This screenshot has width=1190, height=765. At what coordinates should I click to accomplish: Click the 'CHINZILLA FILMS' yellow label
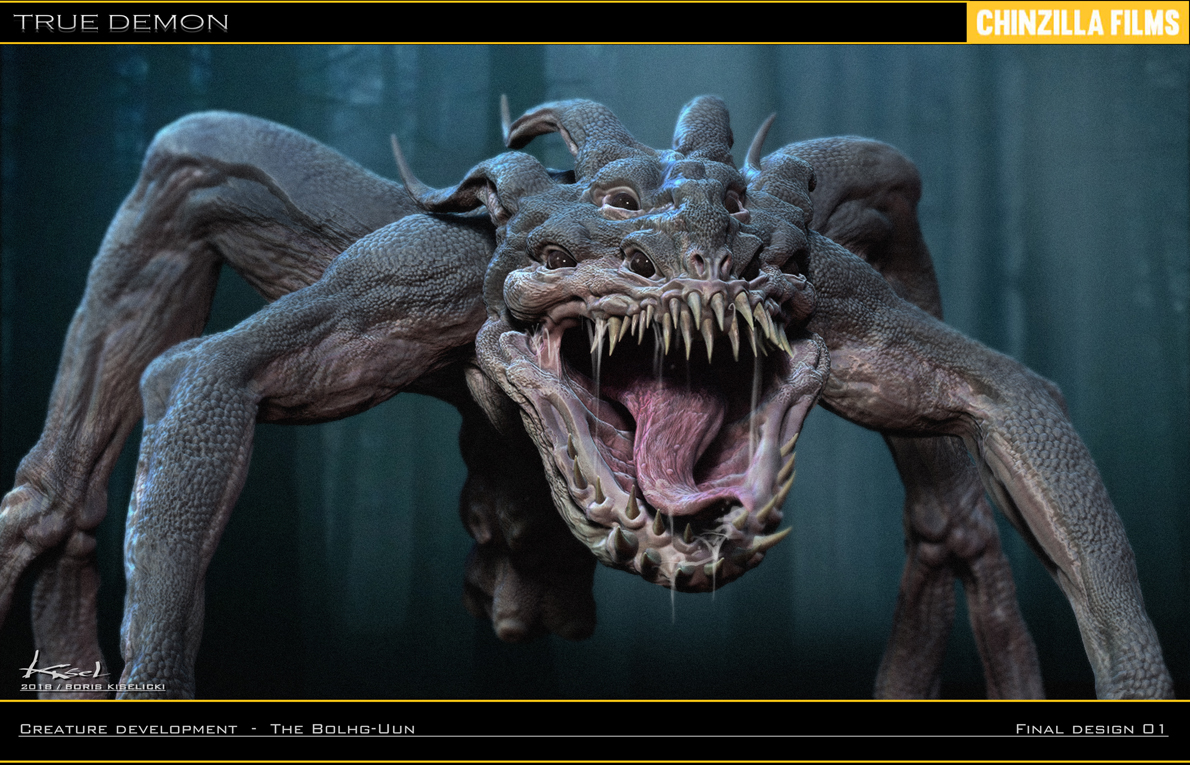coord(1078,23)
